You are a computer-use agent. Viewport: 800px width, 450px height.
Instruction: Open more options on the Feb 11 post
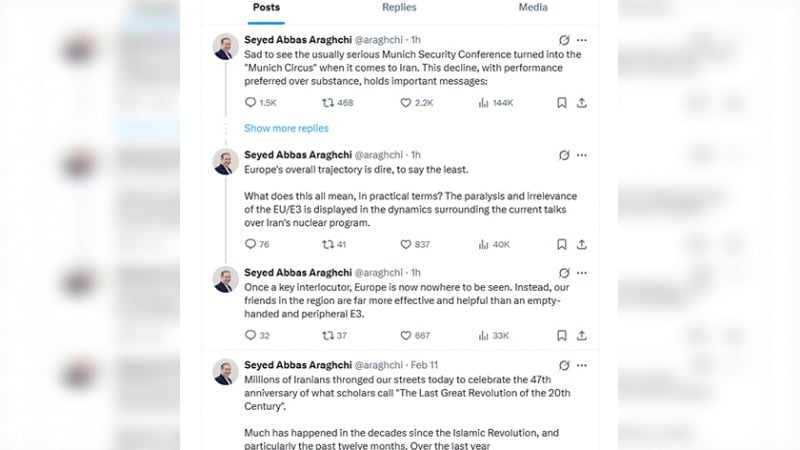582,365
